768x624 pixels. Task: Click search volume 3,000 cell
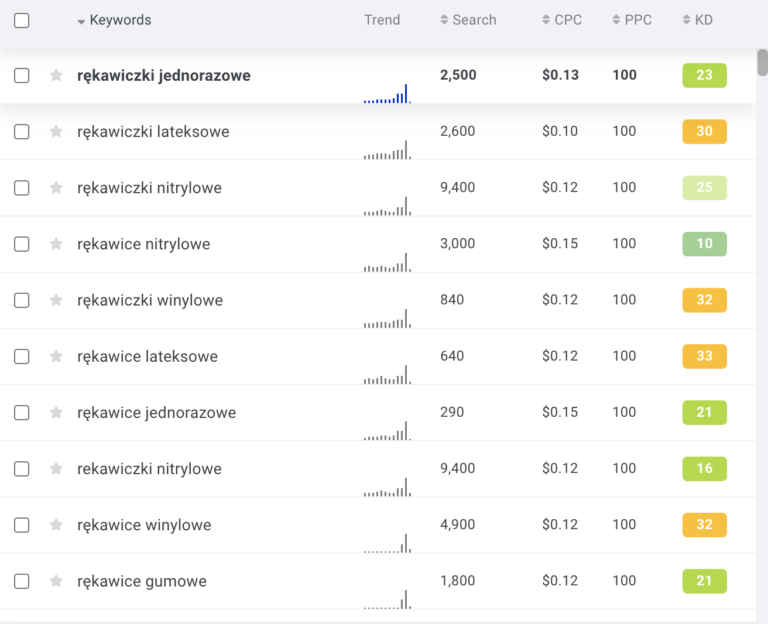(x=457, y=243)
